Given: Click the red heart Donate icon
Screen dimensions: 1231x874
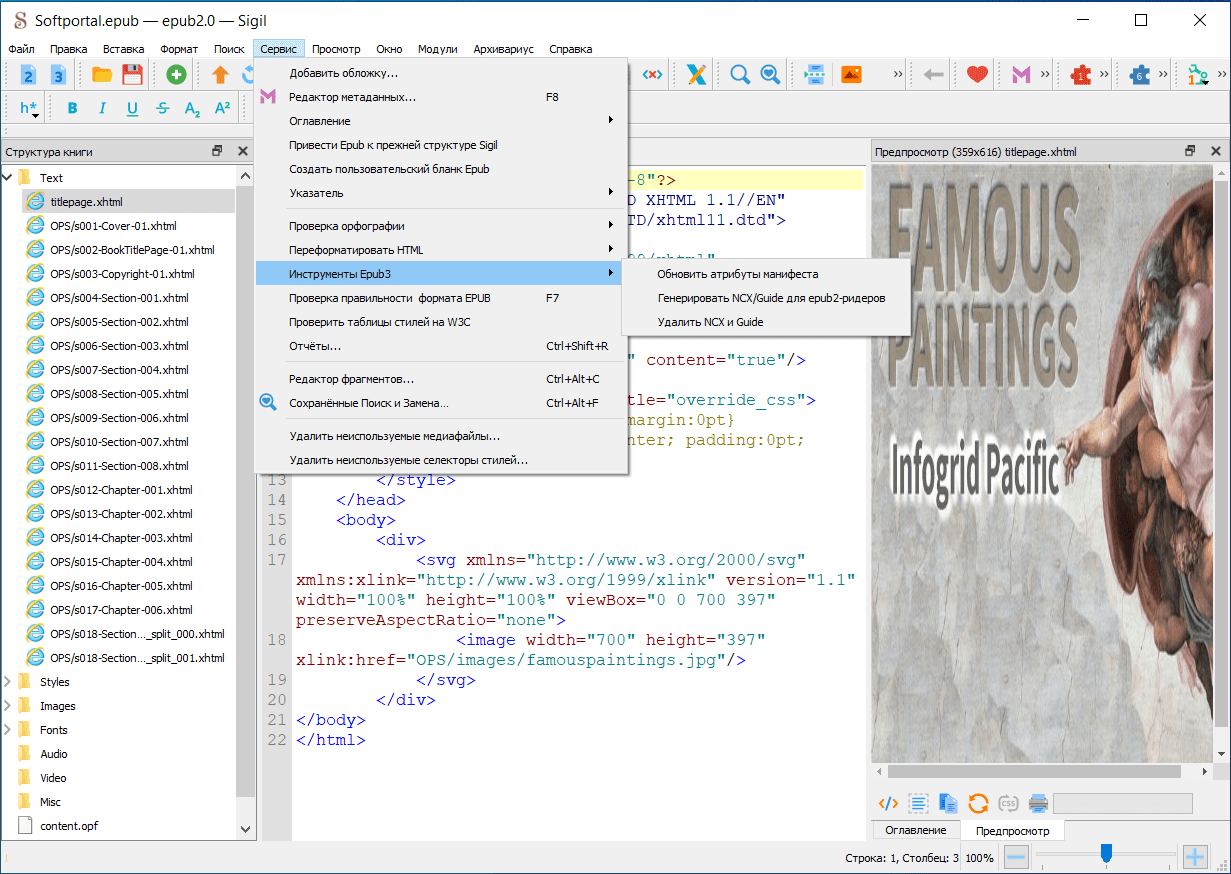Looking at the screenshot, I should pos(977,74).
